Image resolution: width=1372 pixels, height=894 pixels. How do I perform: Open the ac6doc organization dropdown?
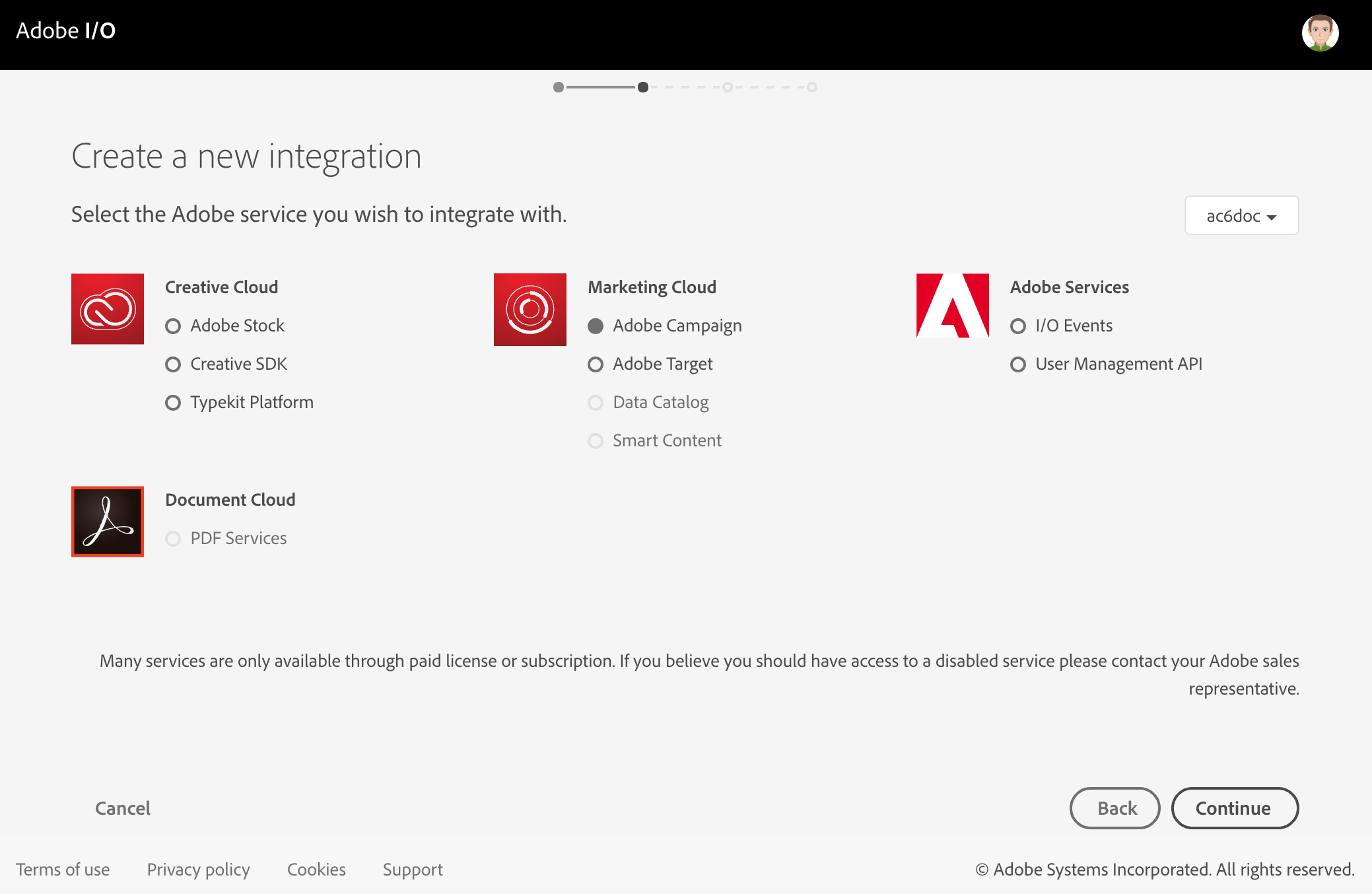(1241, 216)
